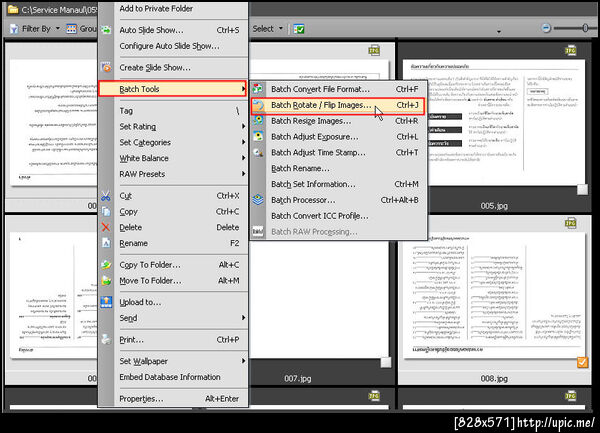
Task: Choose Batch Convert ICC Profile
Action: [x=339, y=216]
